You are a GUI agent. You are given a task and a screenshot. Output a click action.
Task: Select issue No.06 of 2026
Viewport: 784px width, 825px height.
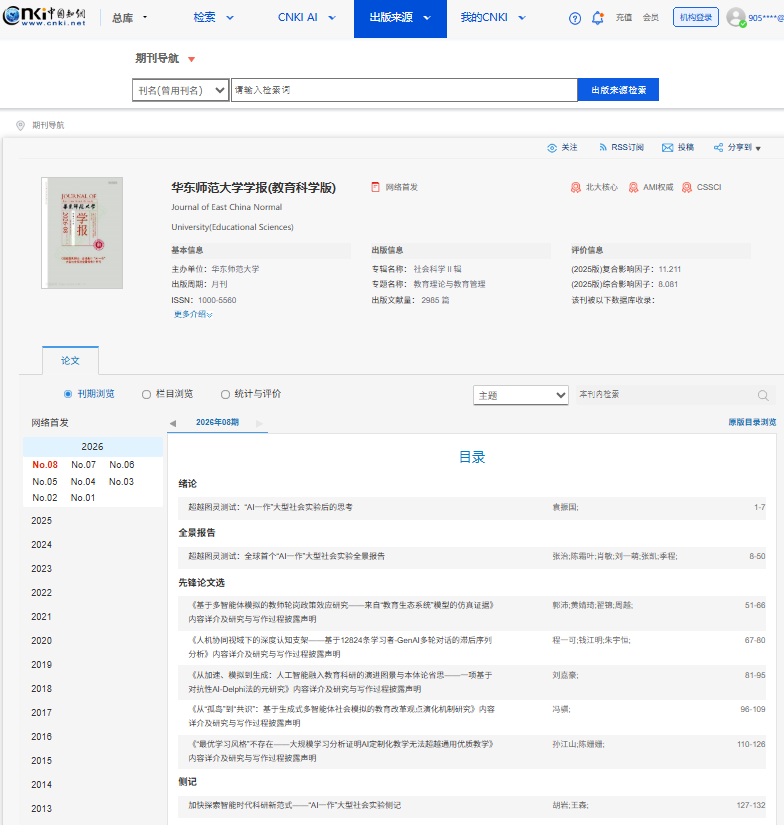point(122,465)
